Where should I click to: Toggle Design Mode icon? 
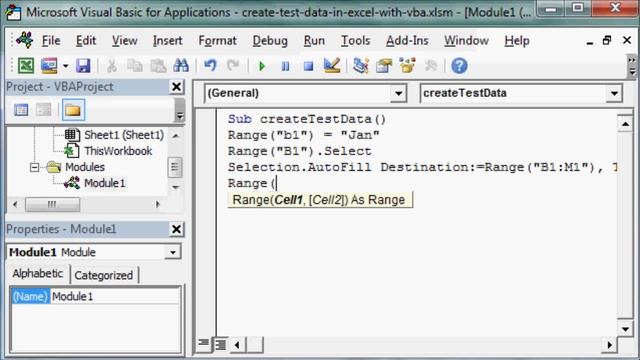(x=332, y=66)
